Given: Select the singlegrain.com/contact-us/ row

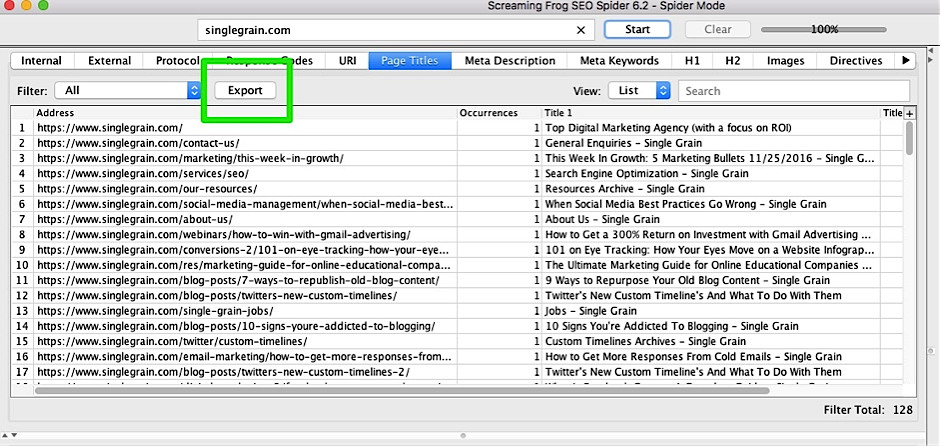Looking at the screenshot, I should pos(138,143).
